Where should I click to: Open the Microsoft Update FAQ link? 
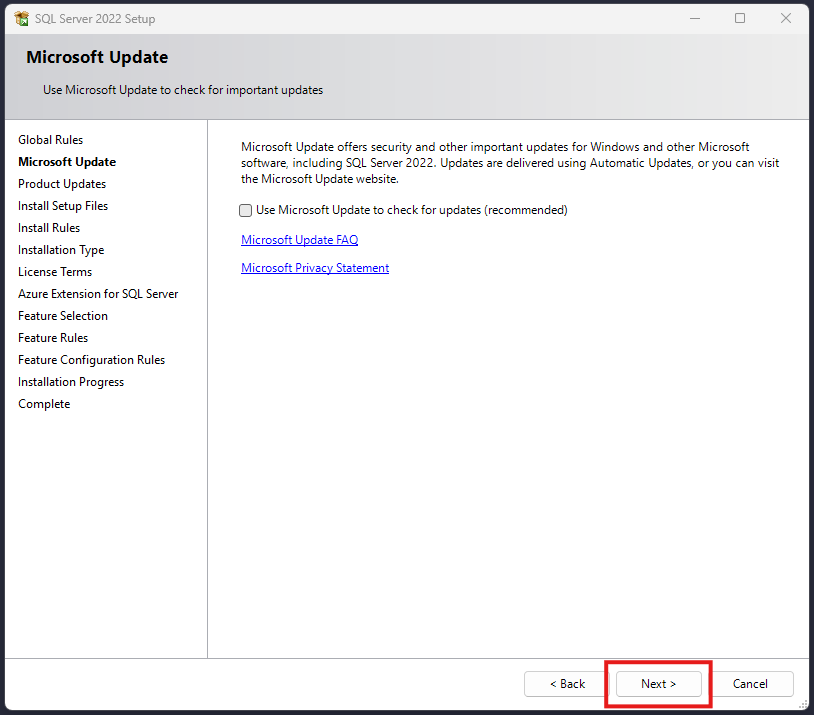(x=299, y=240)
